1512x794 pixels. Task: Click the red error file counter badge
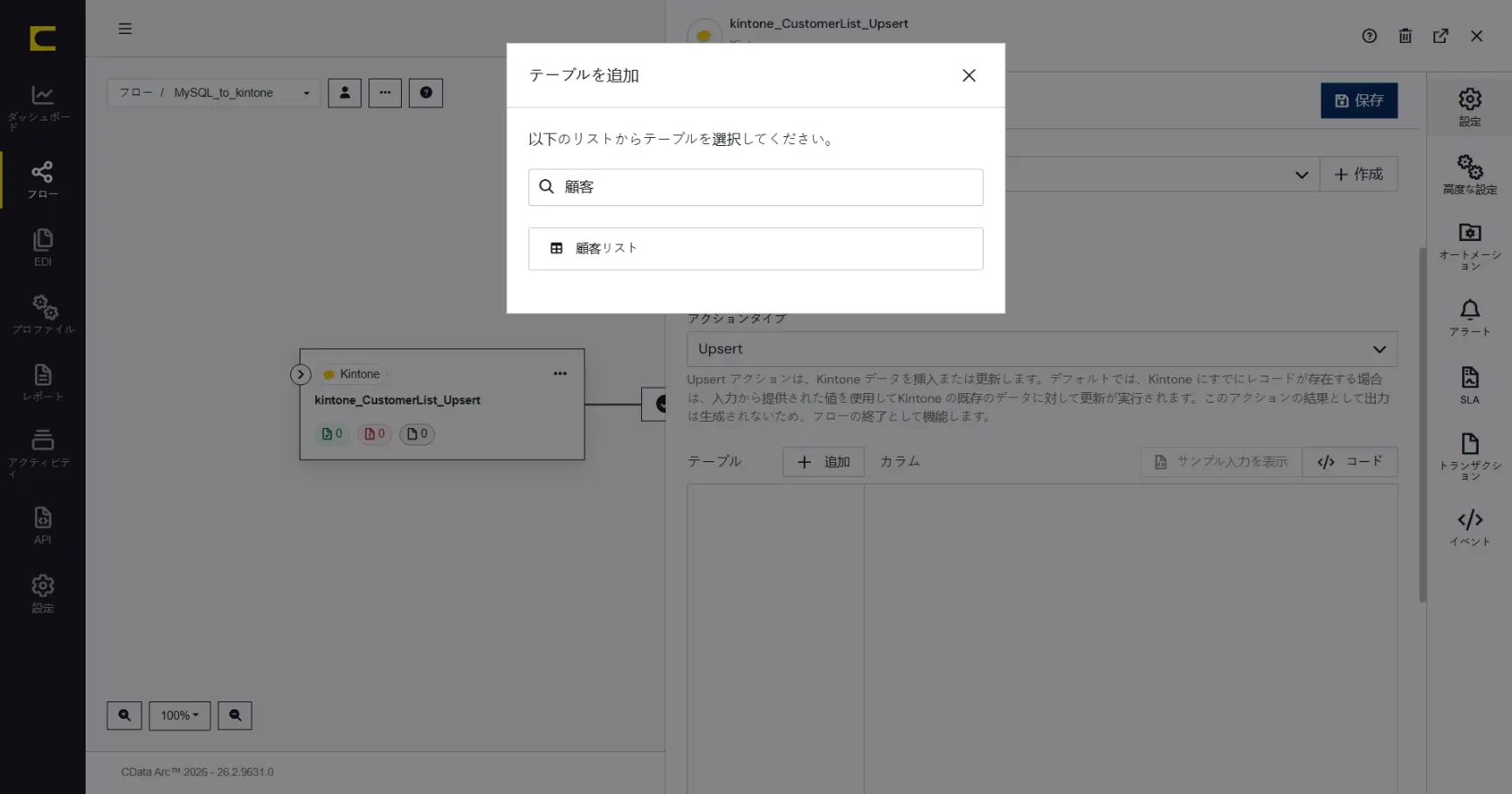pyautogui.click(x=374, y=434)
